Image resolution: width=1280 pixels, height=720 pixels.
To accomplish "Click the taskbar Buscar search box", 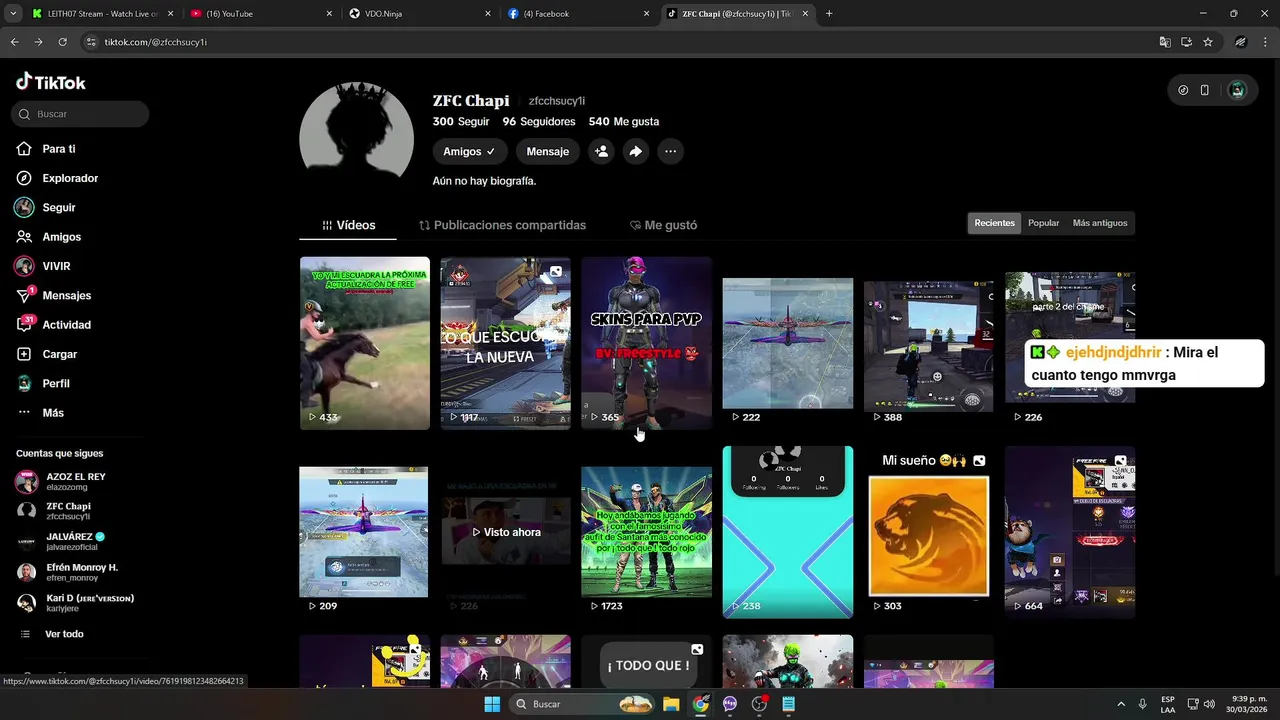I will pyautogui.click(x=584, y=704).
